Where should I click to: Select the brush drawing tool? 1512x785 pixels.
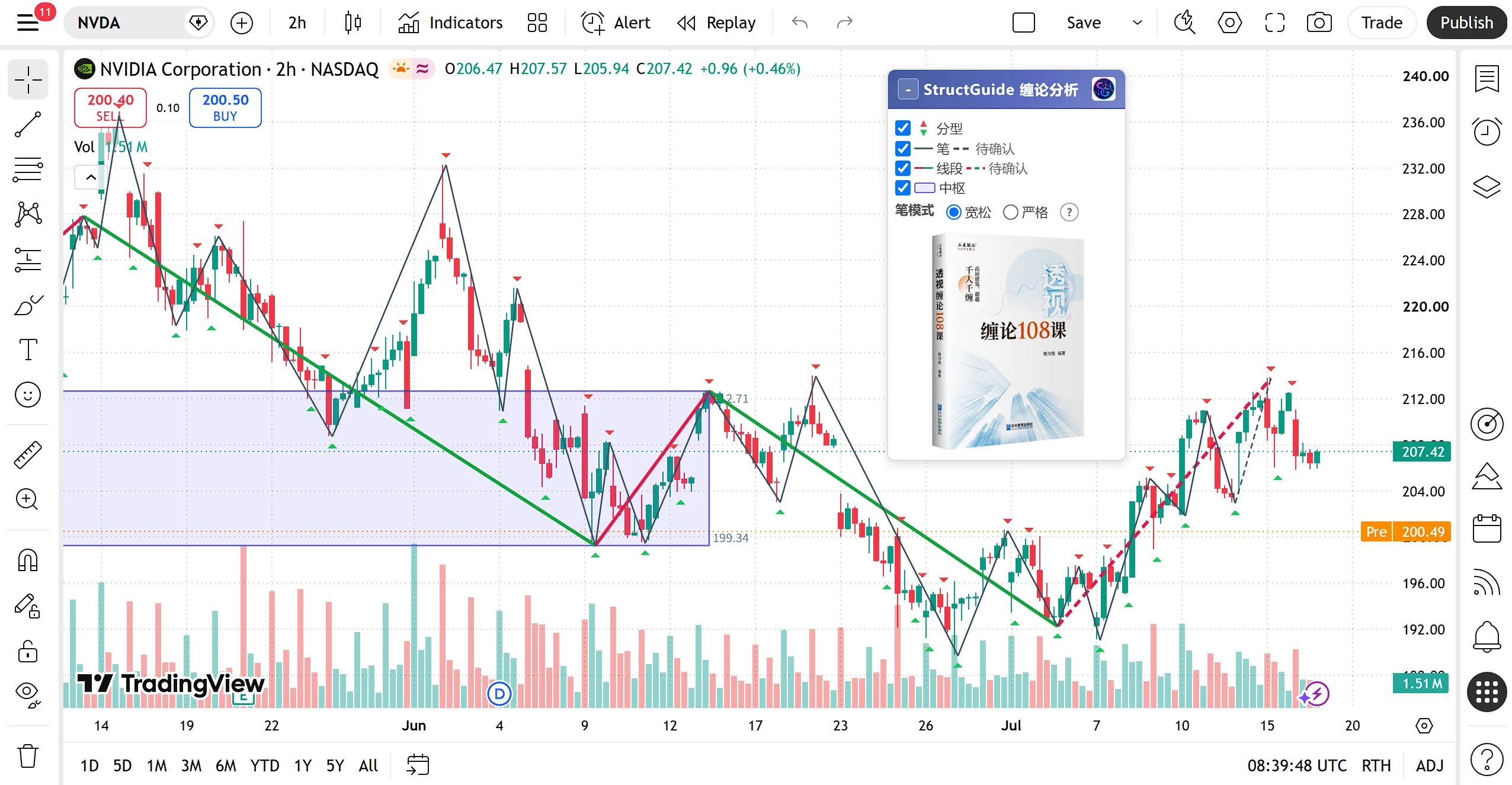click(x=28, y=305)
